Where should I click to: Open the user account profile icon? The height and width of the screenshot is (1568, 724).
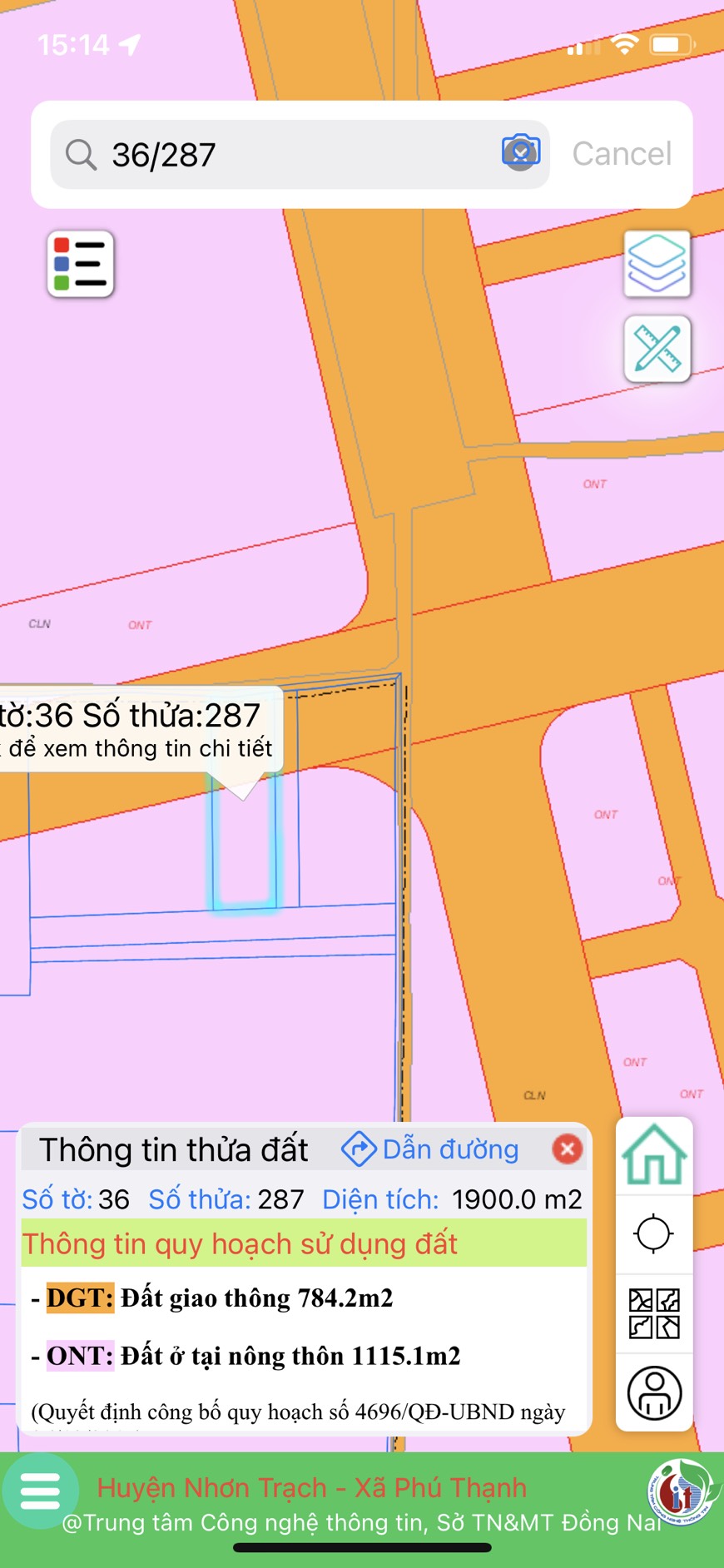coord(654,1392)
